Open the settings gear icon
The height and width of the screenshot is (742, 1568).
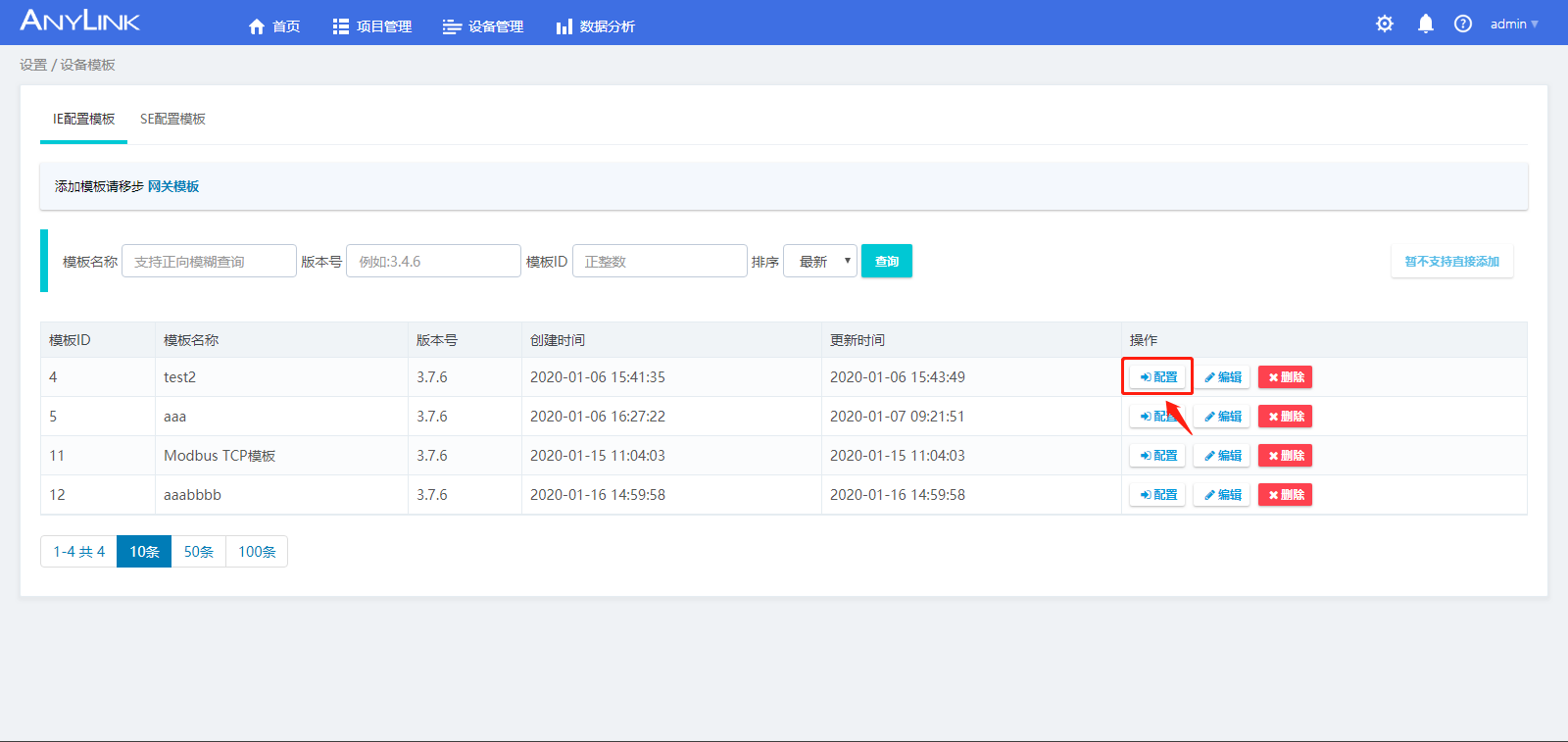tap(1385, 24)
